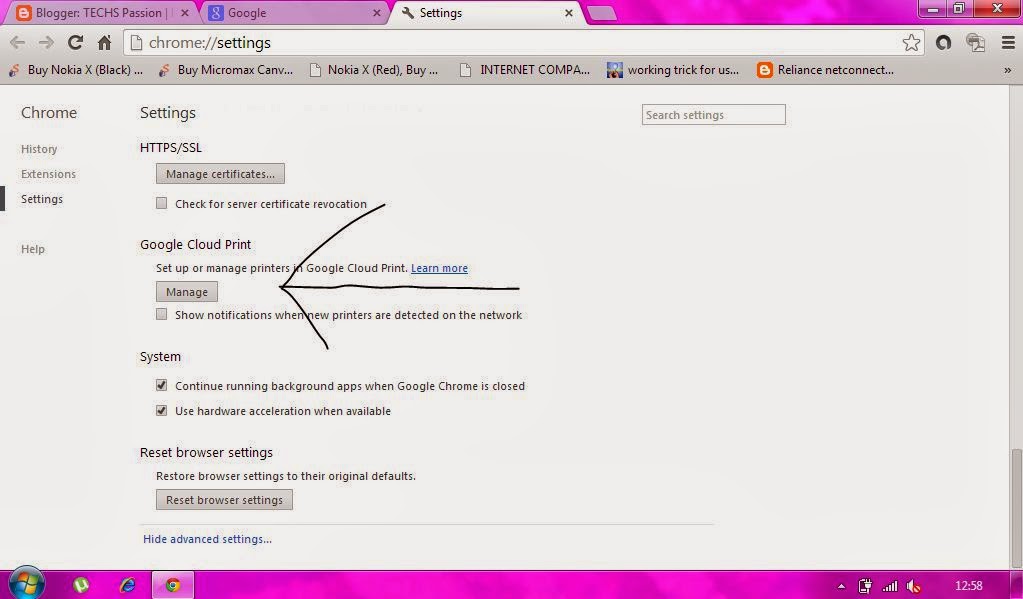
Task: Click the HTTPS/SSL section heading
Action: click(171, 147)
